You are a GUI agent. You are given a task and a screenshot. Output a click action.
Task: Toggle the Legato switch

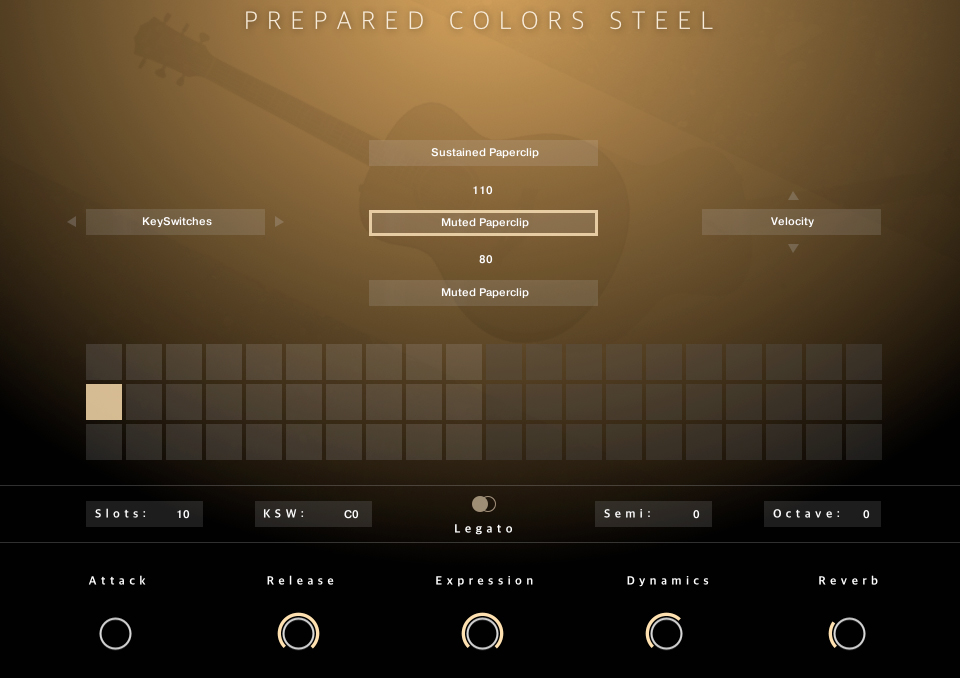click(x=484, y=504)
